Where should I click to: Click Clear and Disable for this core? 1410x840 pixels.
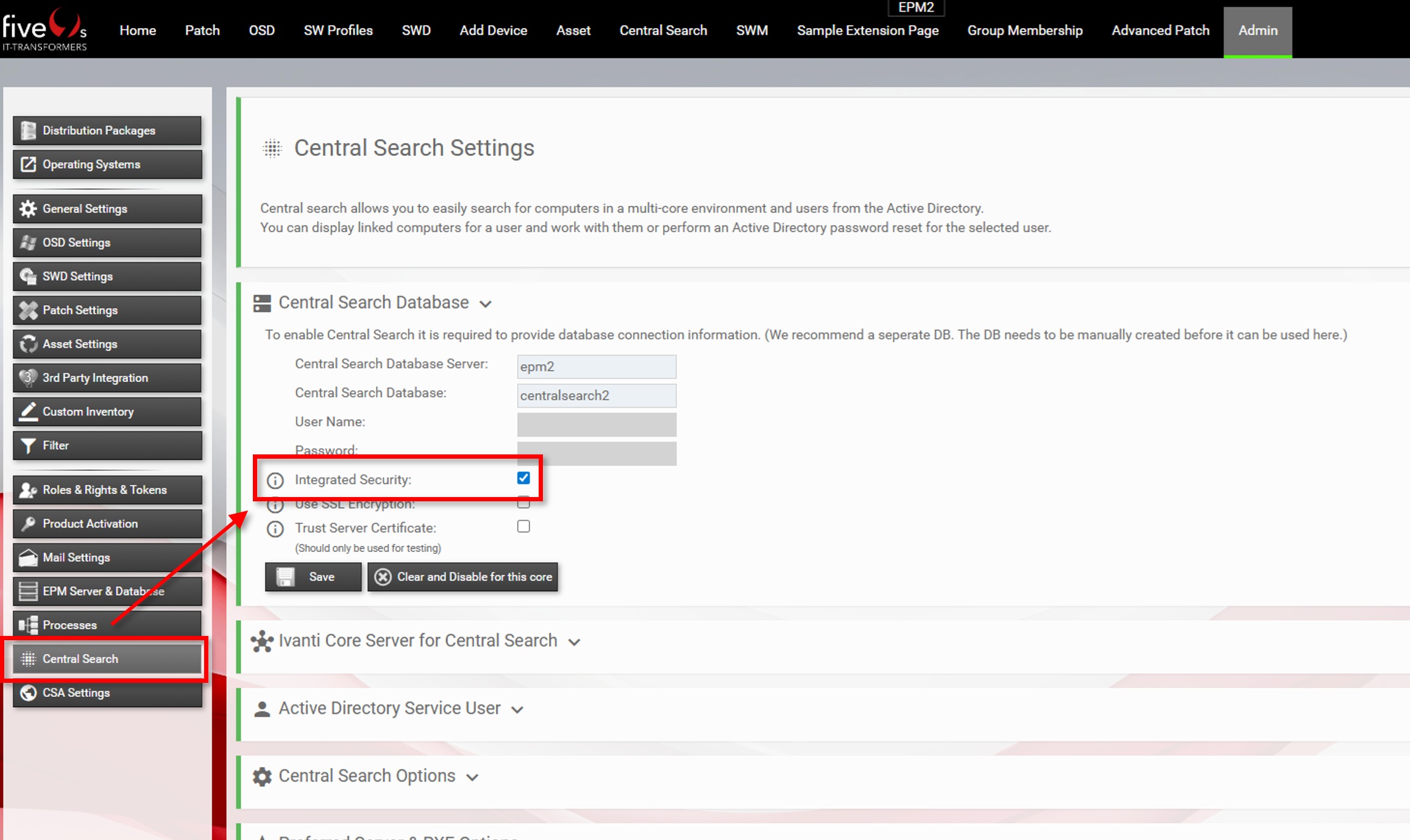(x=463, y=577)
